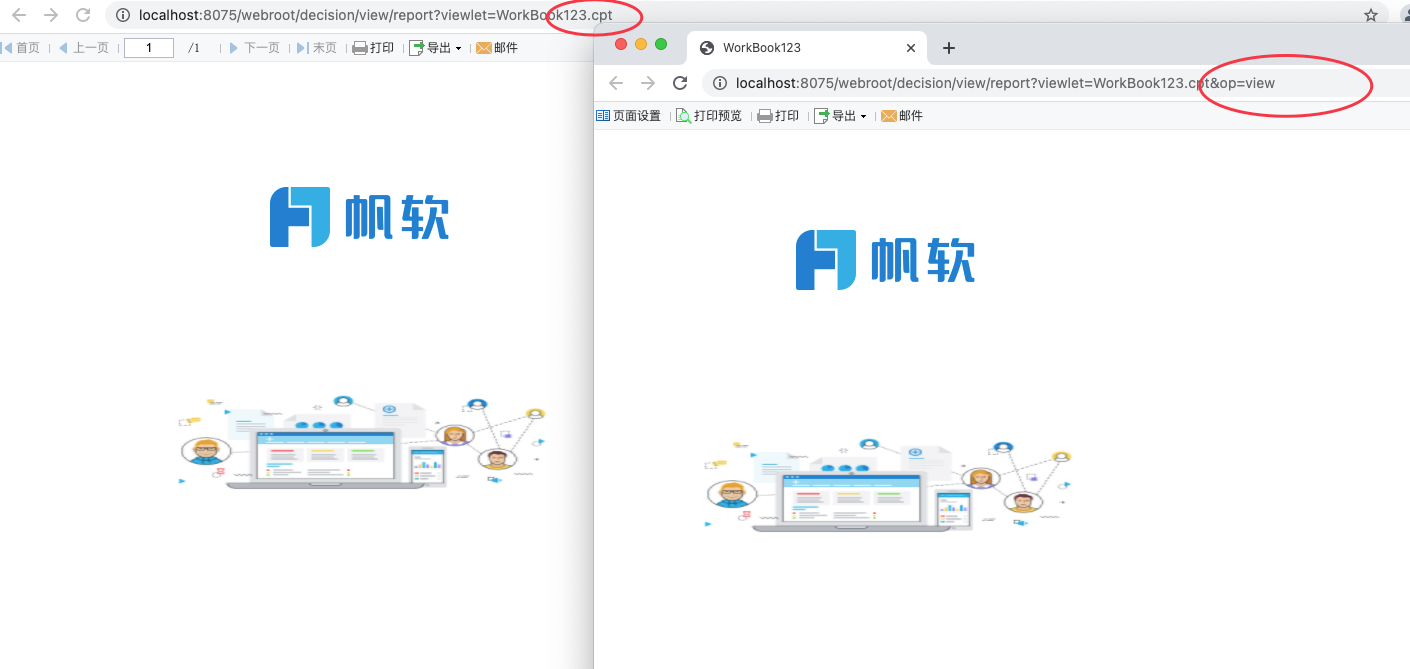Go back in the rear browser window
The image size is (1410, 669).
point(19,16)
